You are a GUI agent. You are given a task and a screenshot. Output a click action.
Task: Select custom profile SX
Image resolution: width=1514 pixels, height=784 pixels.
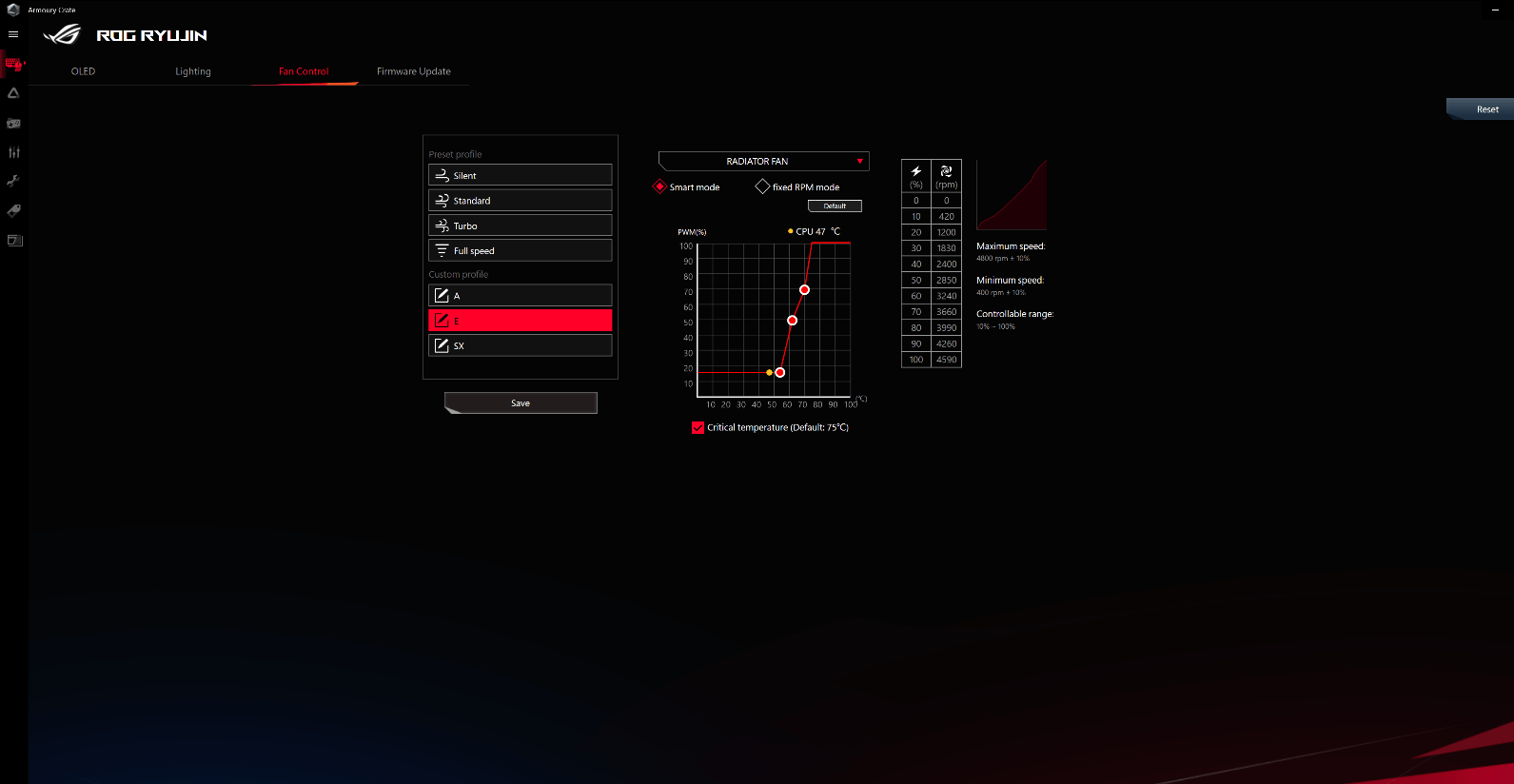(x=521, y=345)
